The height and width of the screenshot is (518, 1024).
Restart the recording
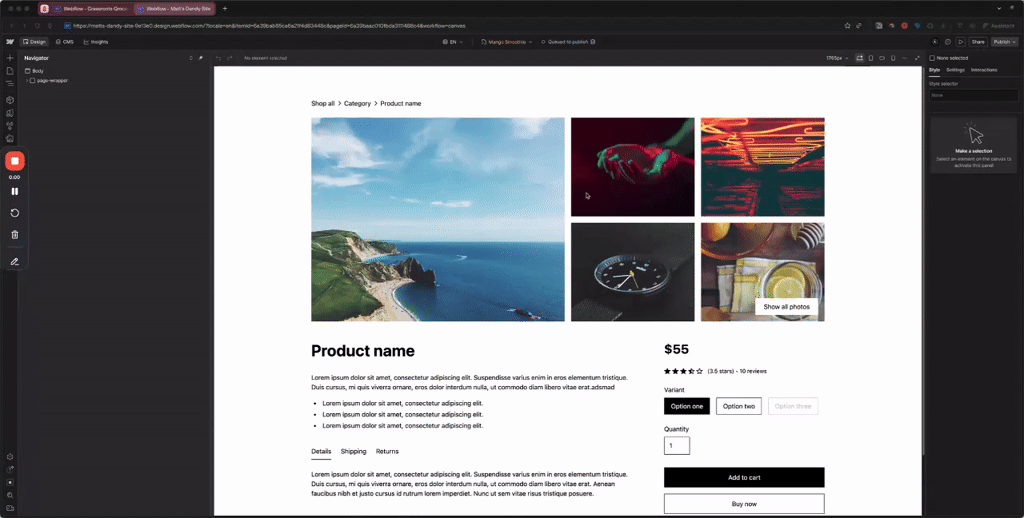click(14, 213)
